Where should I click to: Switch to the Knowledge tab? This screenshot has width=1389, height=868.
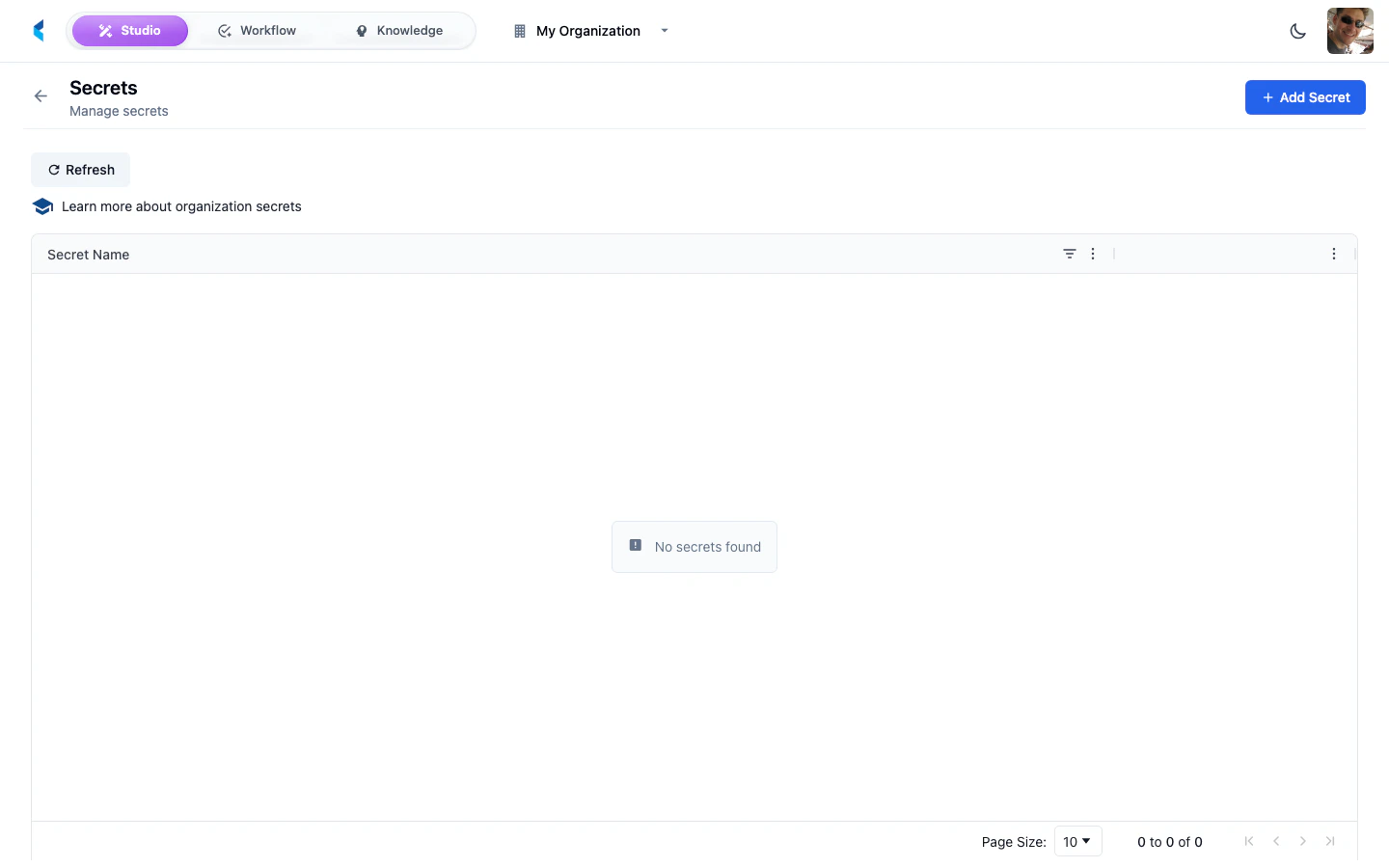(x=398, y=30)
